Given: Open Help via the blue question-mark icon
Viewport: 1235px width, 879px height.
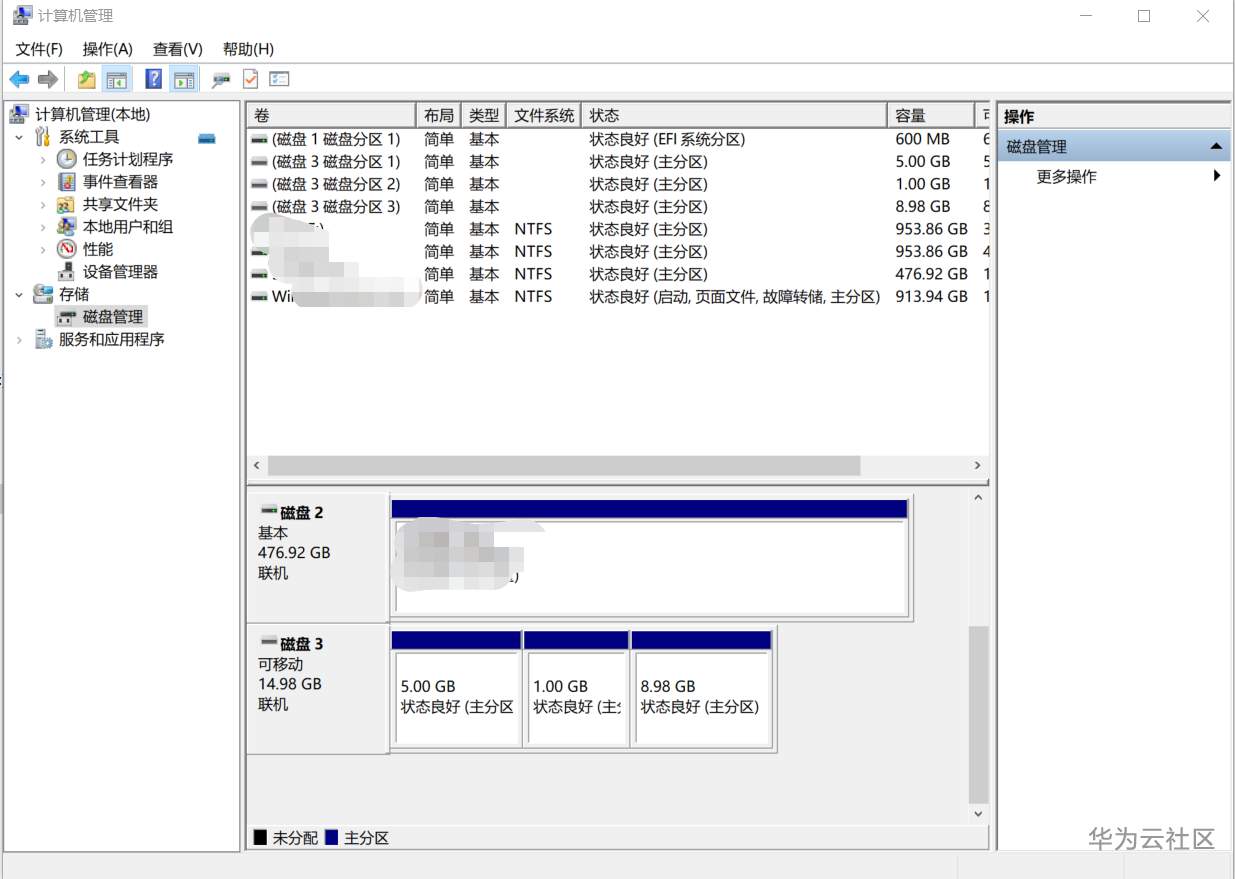Looking at the screenshot, I should pos(153,79).
